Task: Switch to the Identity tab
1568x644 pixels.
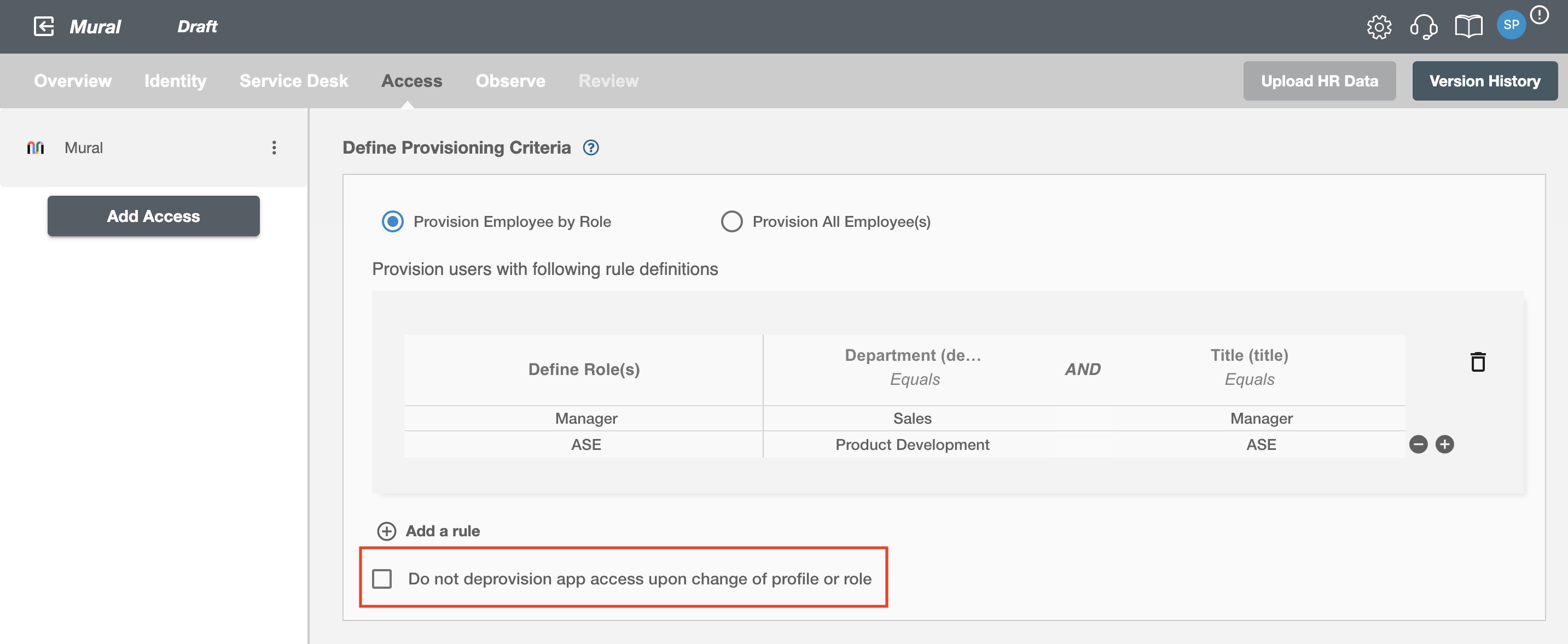Action: coord(176,81)
